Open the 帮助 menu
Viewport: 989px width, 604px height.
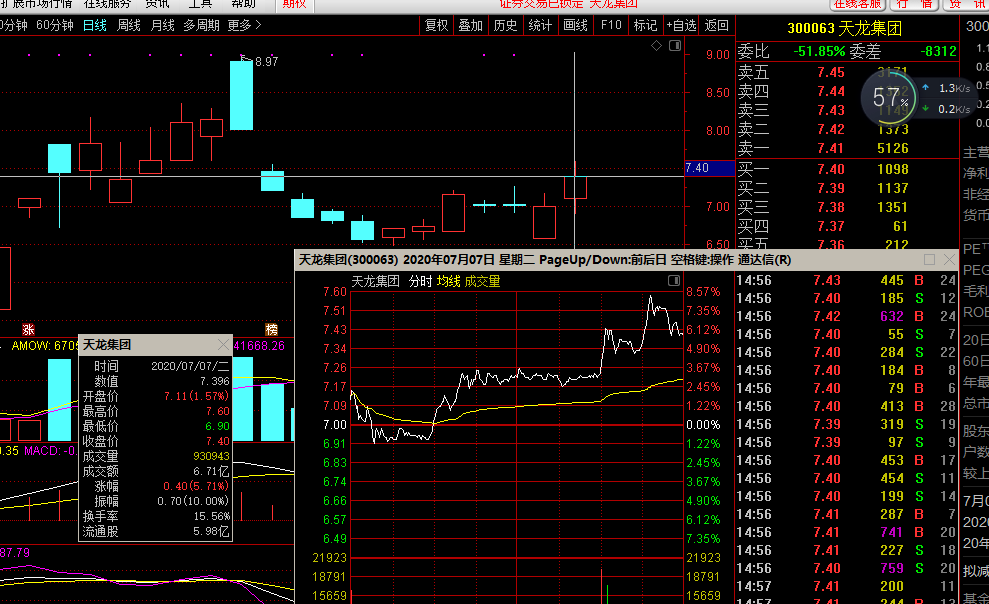[243, 4]
